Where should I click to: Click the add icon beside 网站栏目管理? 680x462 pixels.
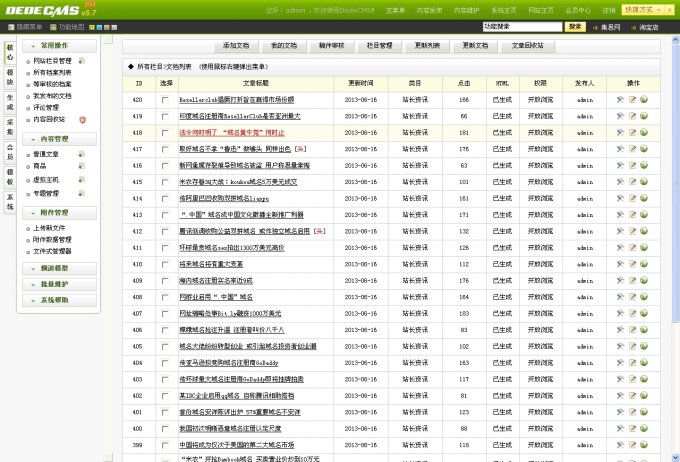[x=82, y=61]
